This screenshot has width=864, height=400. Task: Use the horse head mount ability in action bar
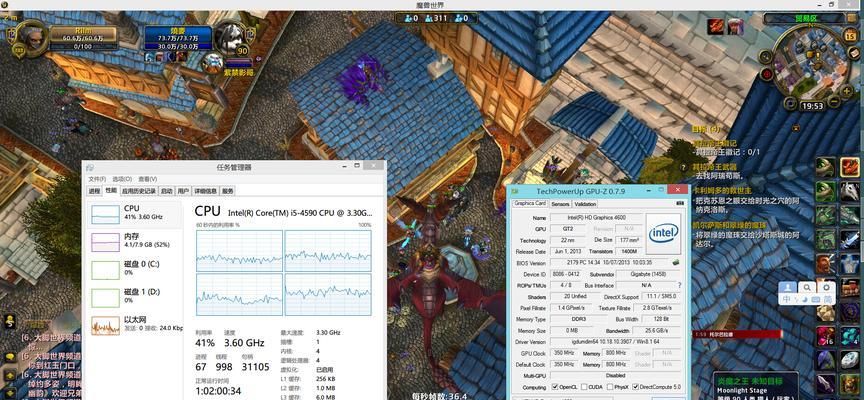pyautogui.click(x=850, y=191)
